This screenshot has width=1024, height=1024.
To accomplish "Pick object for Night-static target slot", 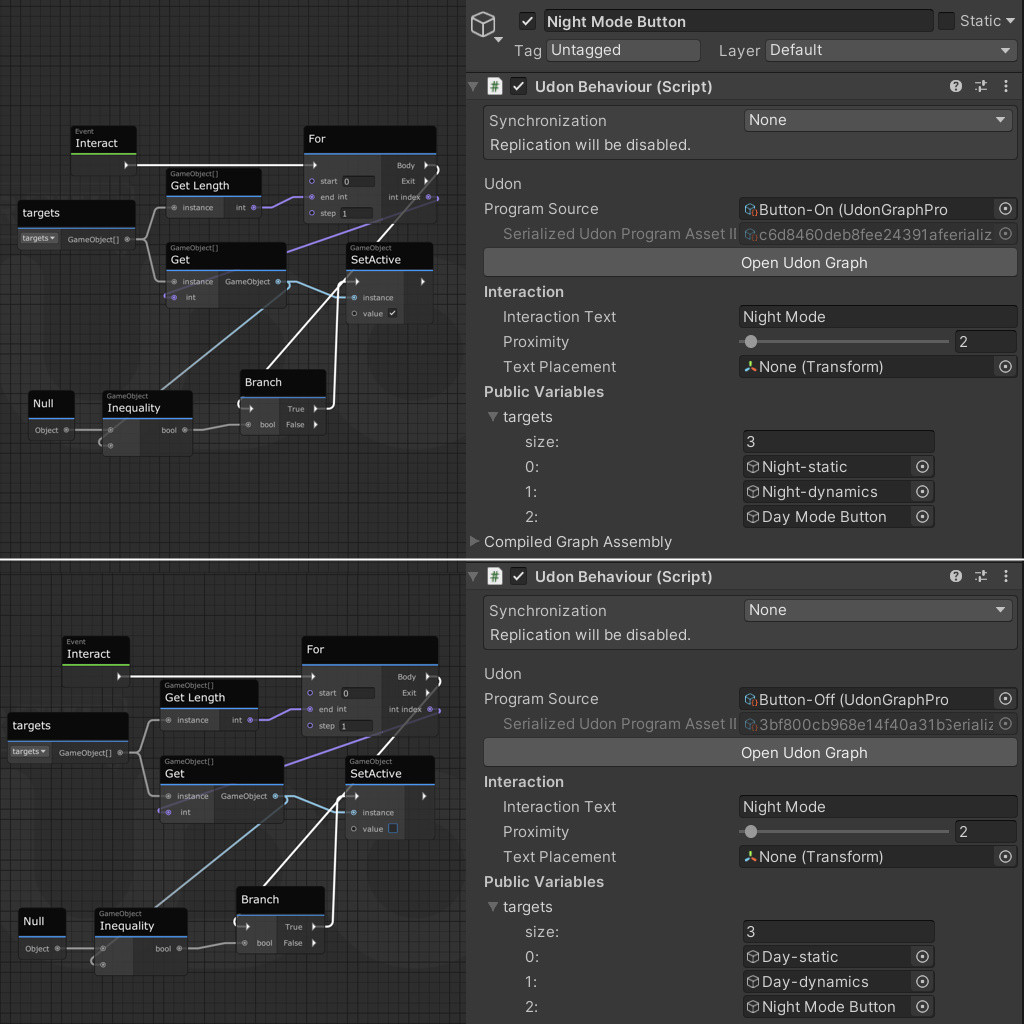I will 922,466.
